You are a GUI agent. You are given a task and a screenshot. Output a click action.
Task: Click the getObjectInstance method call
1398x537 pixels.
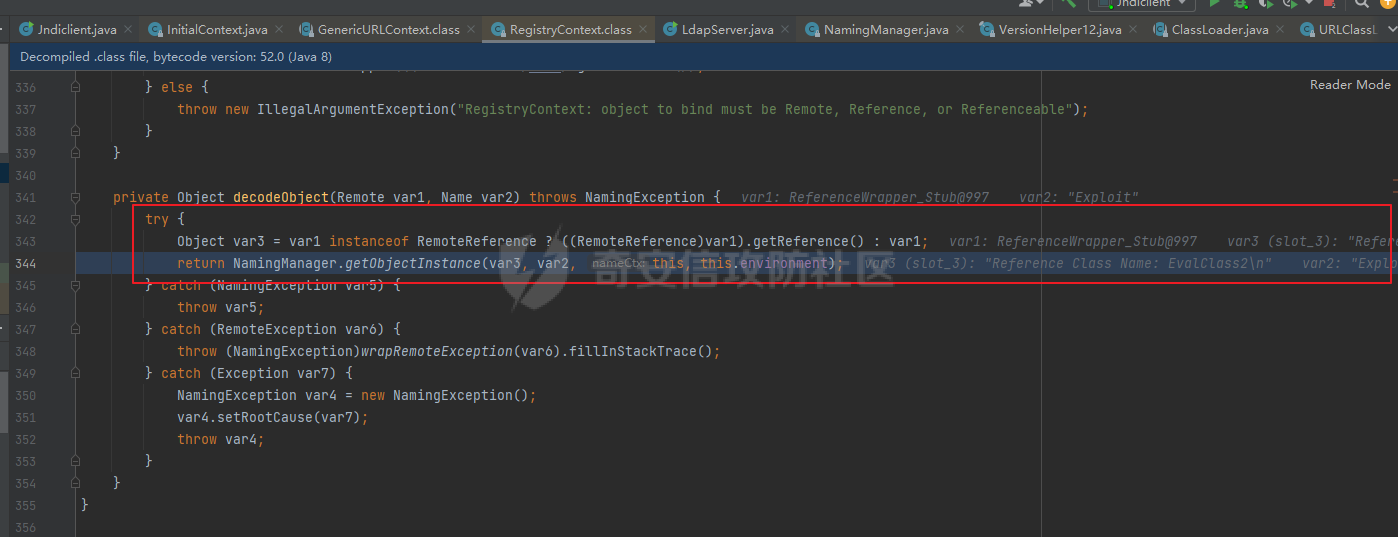[411, 264]
